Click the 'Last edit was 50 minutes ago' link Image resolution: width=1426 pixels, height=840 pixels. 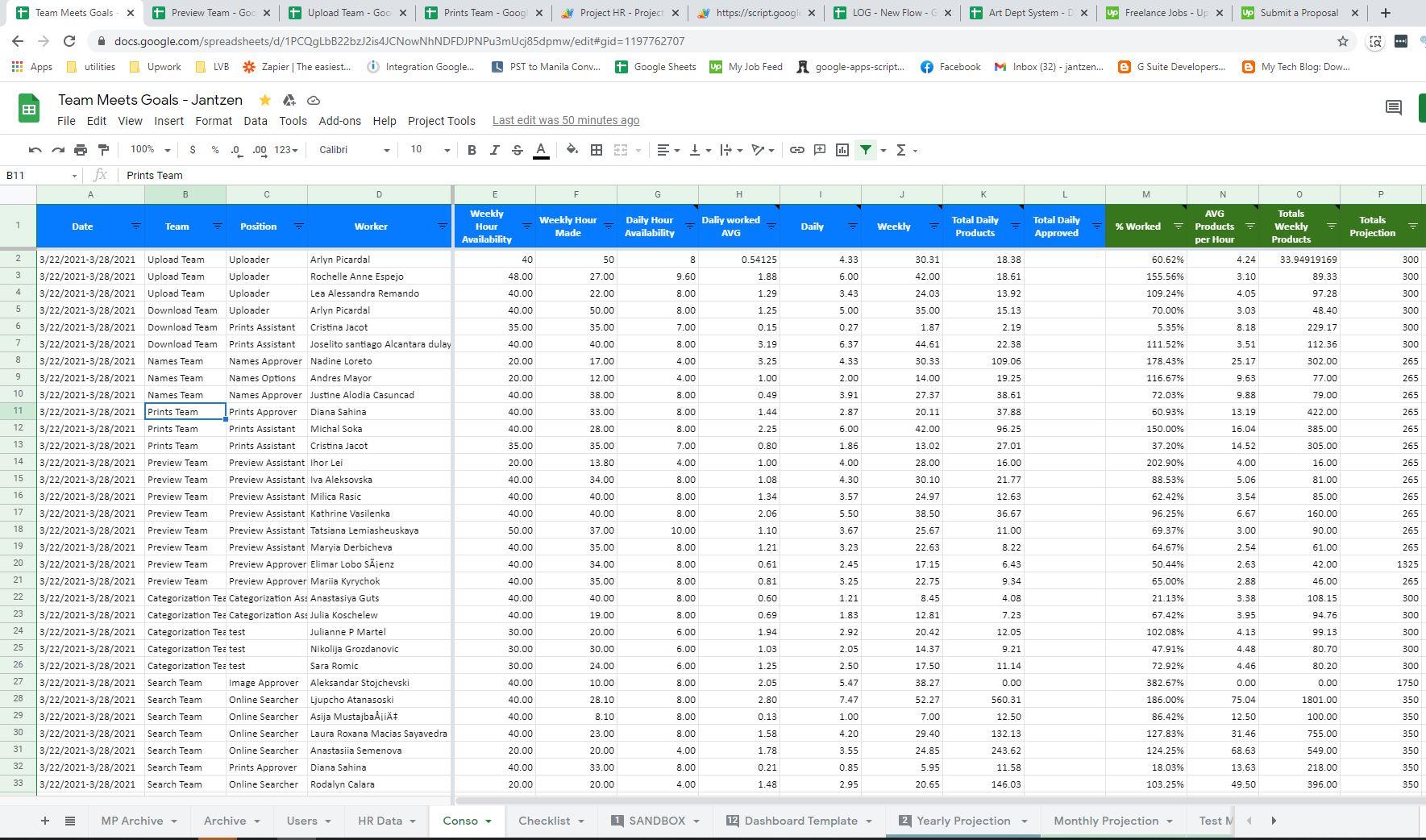pyautogui.click(x=565, y=121)
